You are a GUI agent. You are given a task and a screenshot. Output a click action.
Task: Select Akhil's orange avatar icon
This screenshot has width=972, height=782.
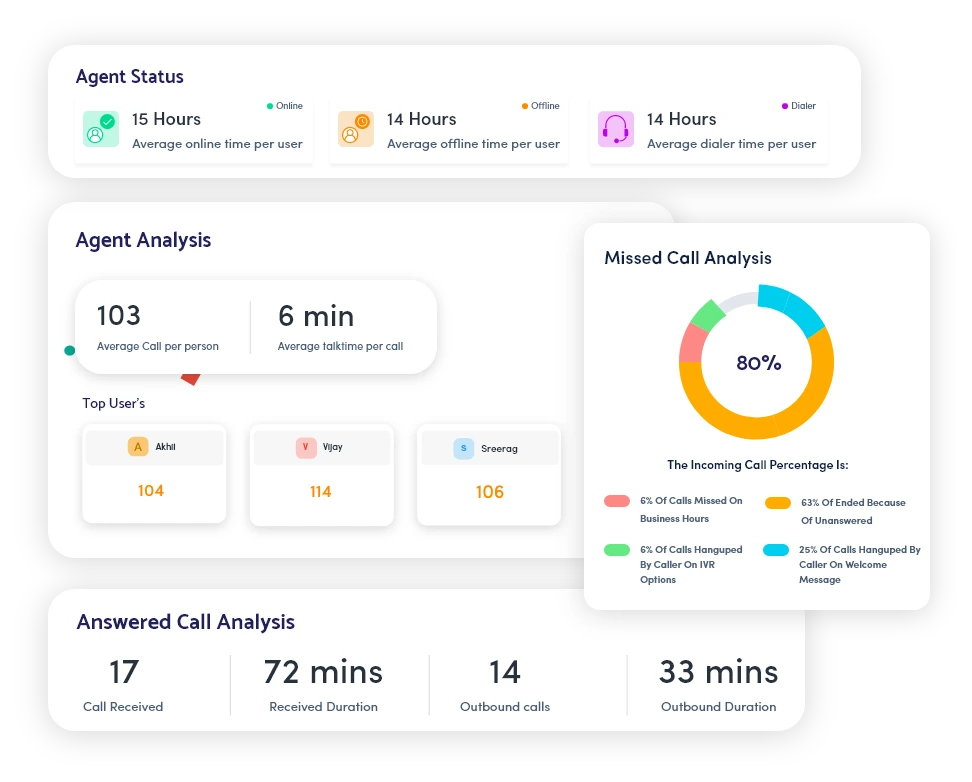[138, 447]
